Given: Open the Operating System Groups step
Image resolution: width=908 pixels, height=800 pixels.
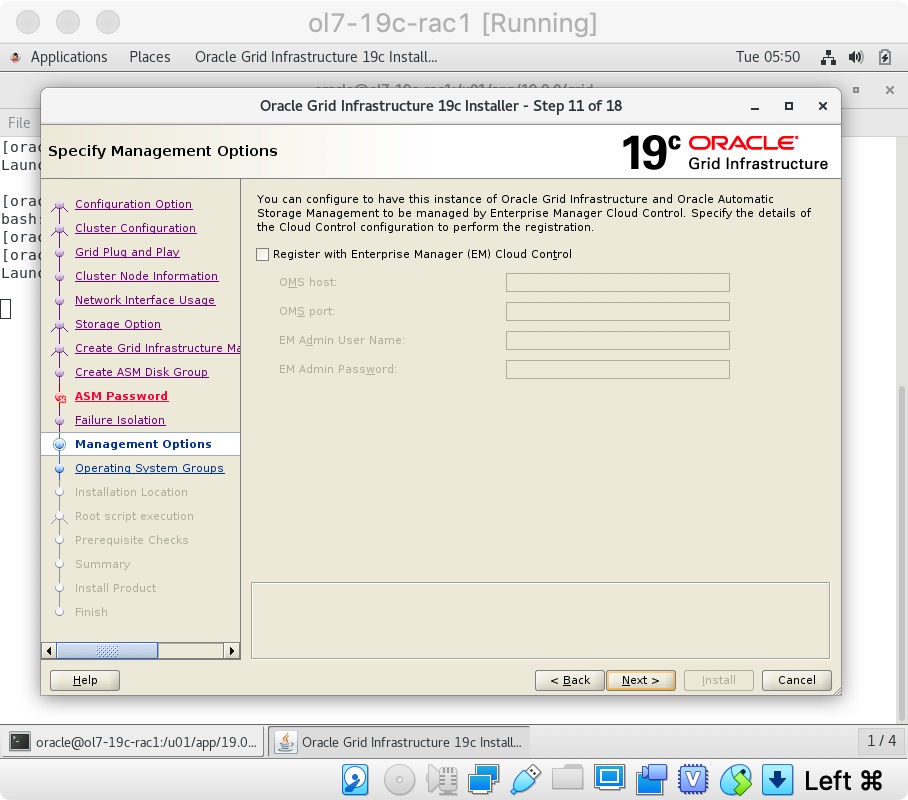Looking at the screenshot, I should [x=149, y=468].
